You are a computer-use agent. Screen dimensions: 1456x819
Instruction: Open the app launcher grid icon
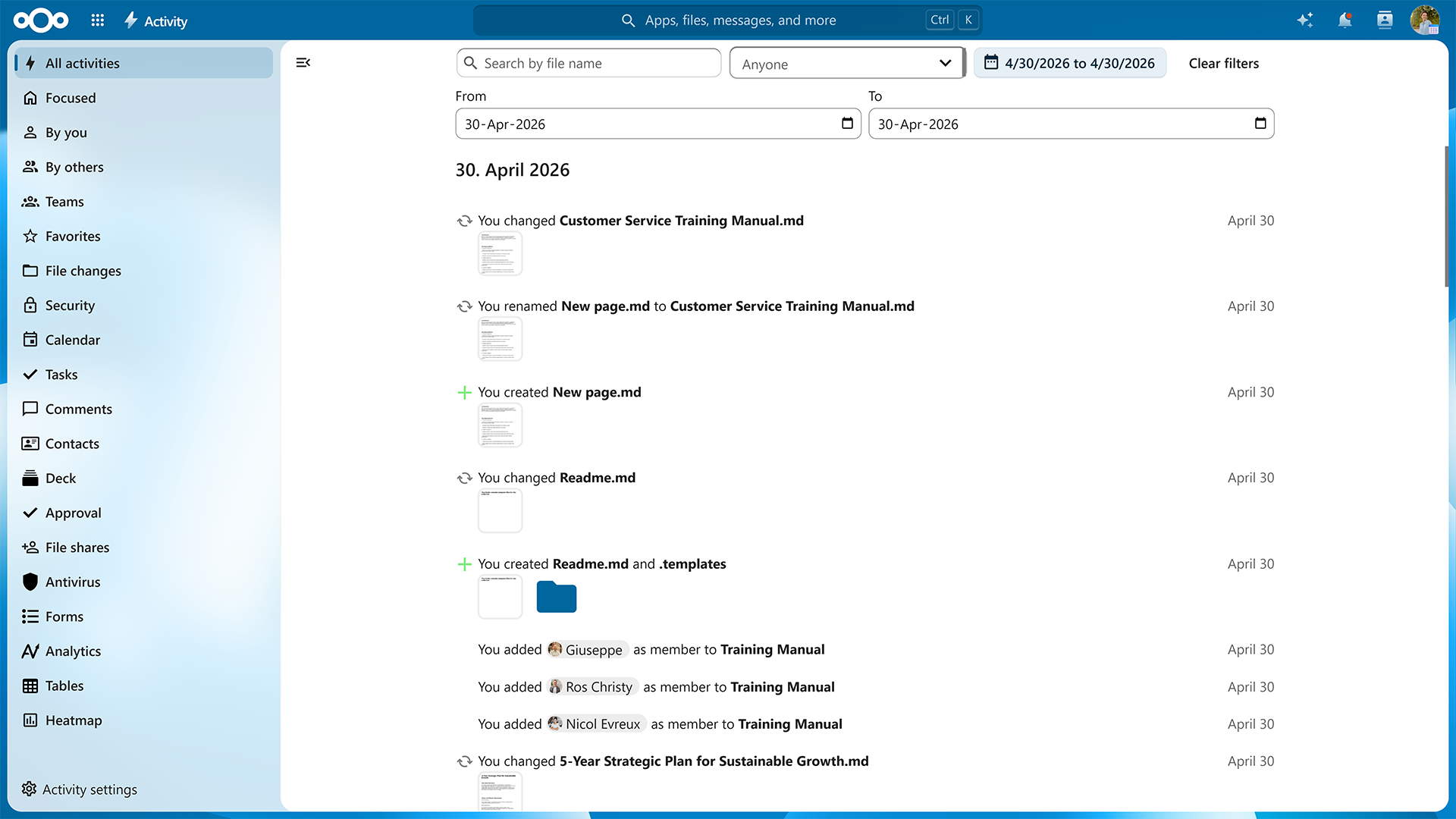pos(97,20)
